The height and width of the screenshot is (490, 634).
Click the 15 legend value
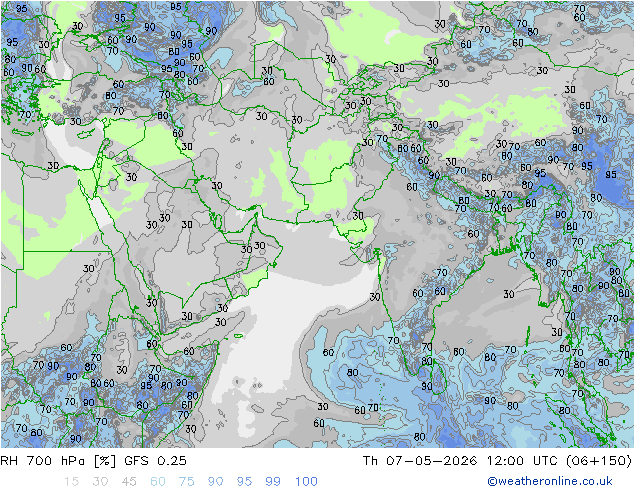(x=71, y=482)
